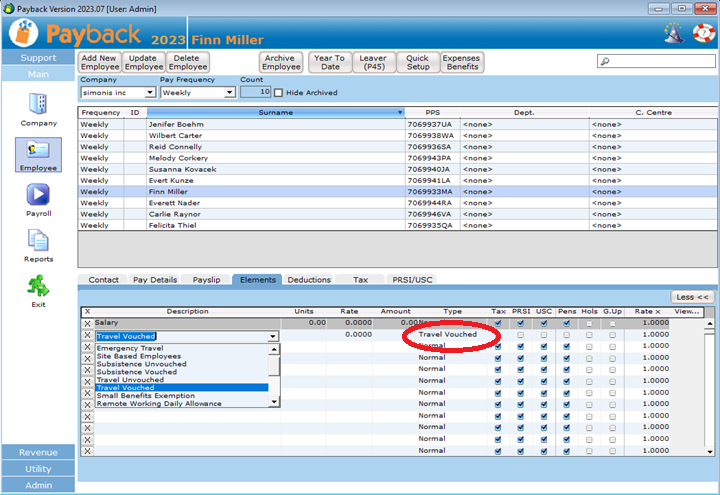
Task: Click in the employee search field
Action: click(655, 62)
